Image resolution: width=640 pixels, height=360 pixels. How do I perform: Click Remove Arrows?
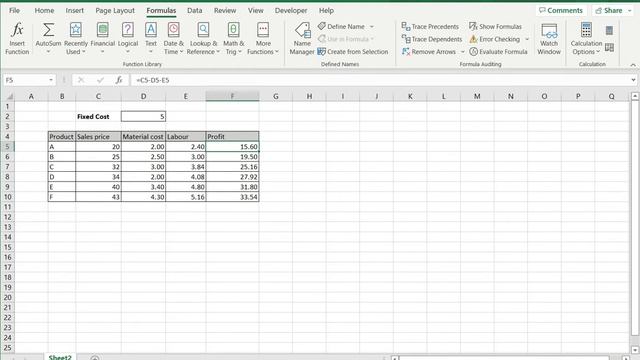(429, 52)
